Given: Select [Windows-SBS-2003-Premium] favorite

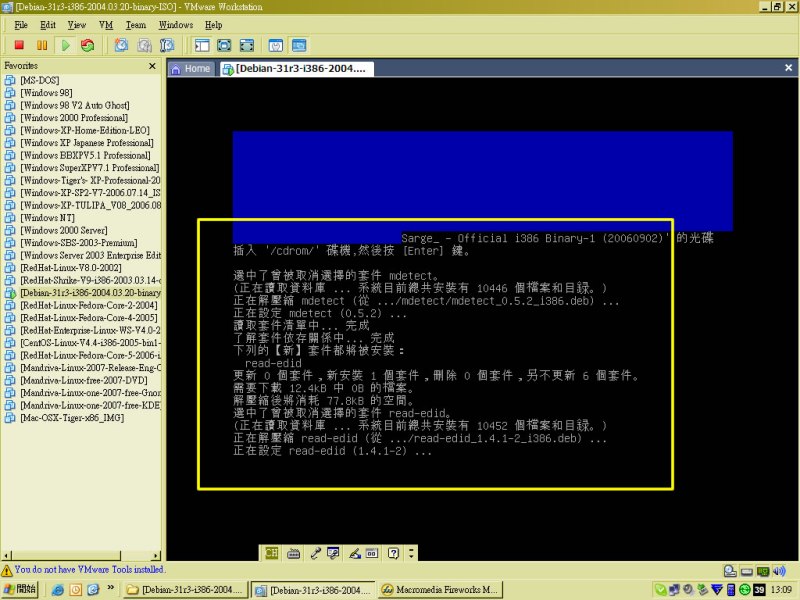Looking at the screenshot, I should click(79, 243).
